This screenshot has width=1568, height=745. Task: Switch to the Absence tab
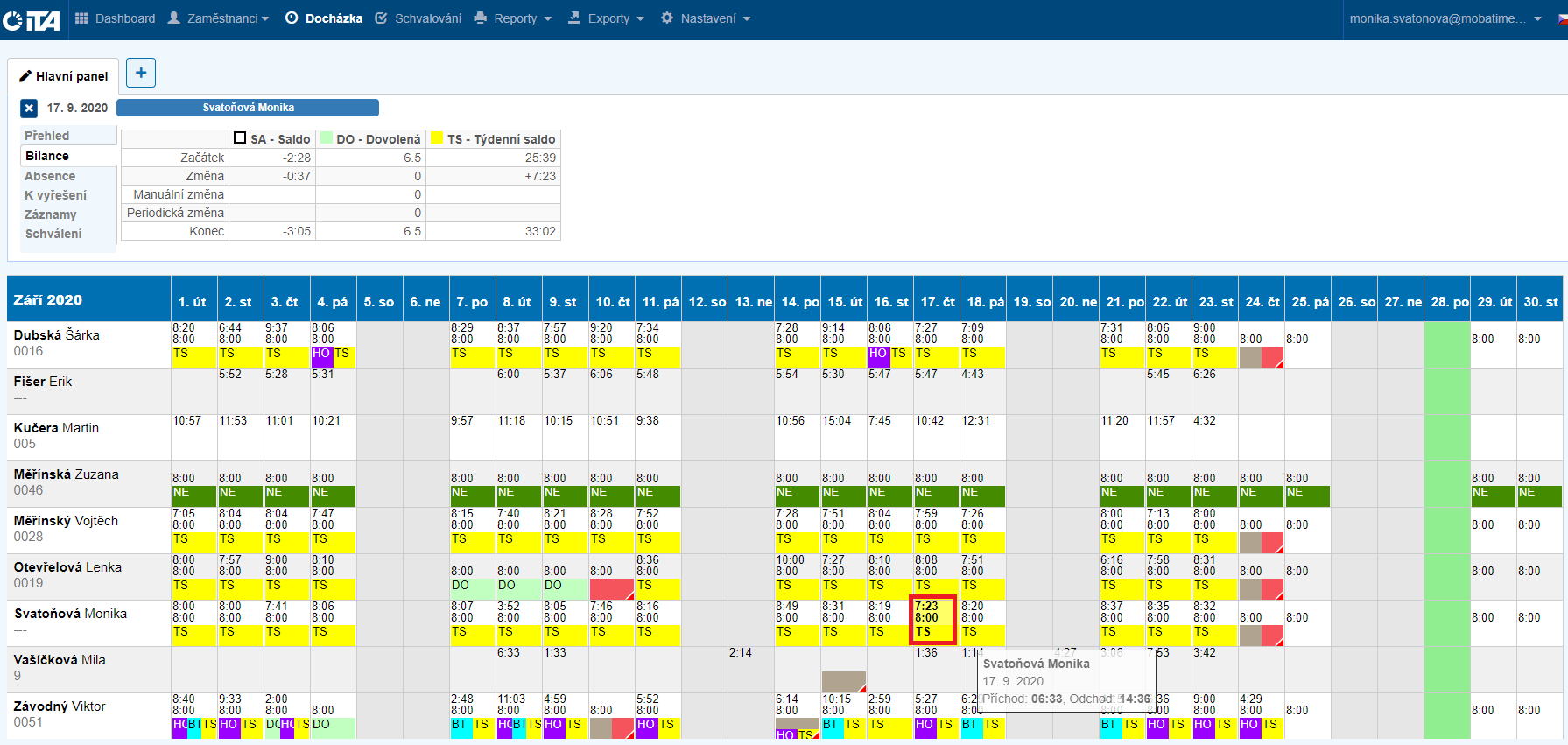point(50,176)
